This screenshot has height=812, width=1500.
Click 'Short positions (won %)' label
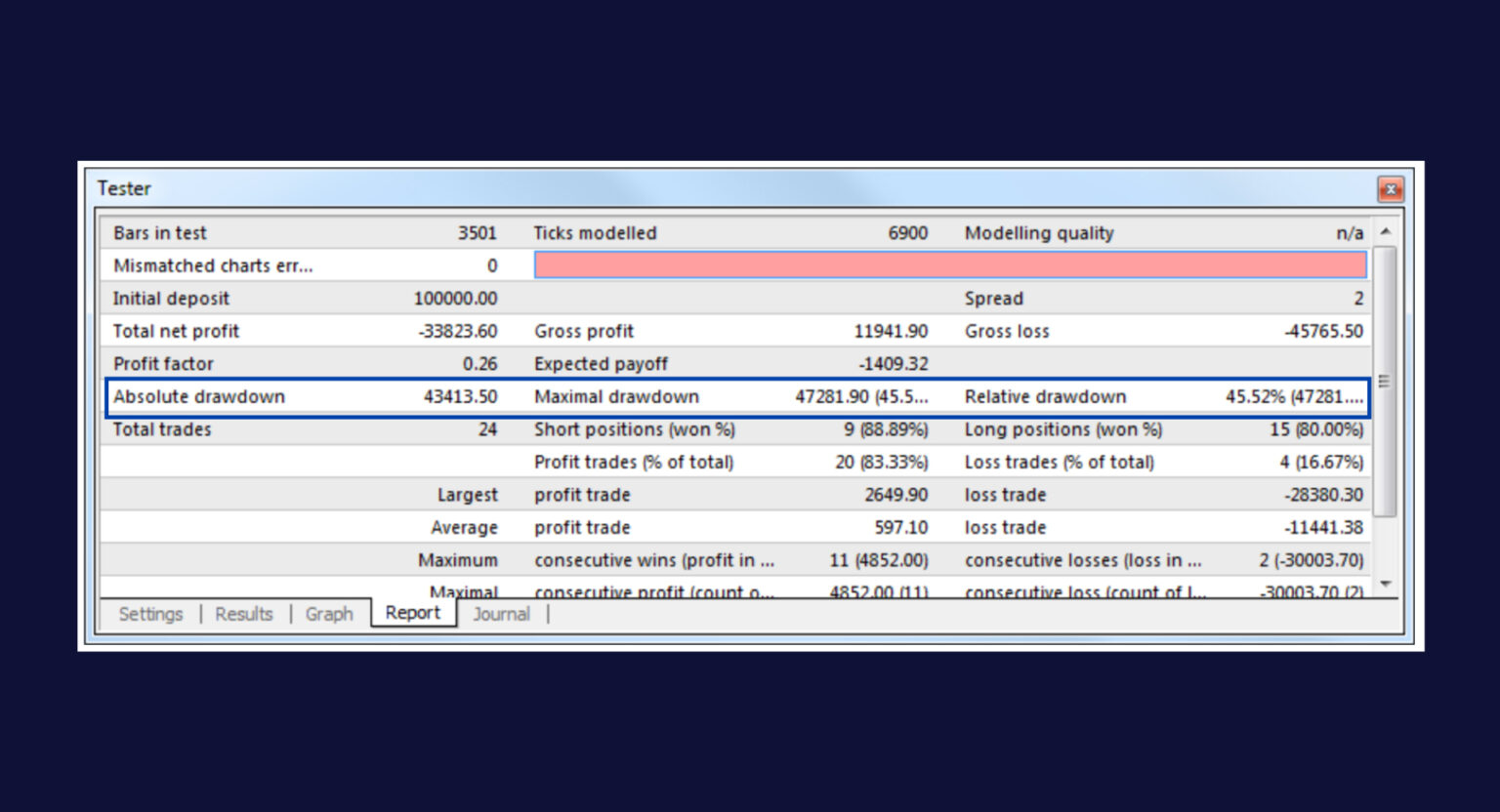pos(635,429)
